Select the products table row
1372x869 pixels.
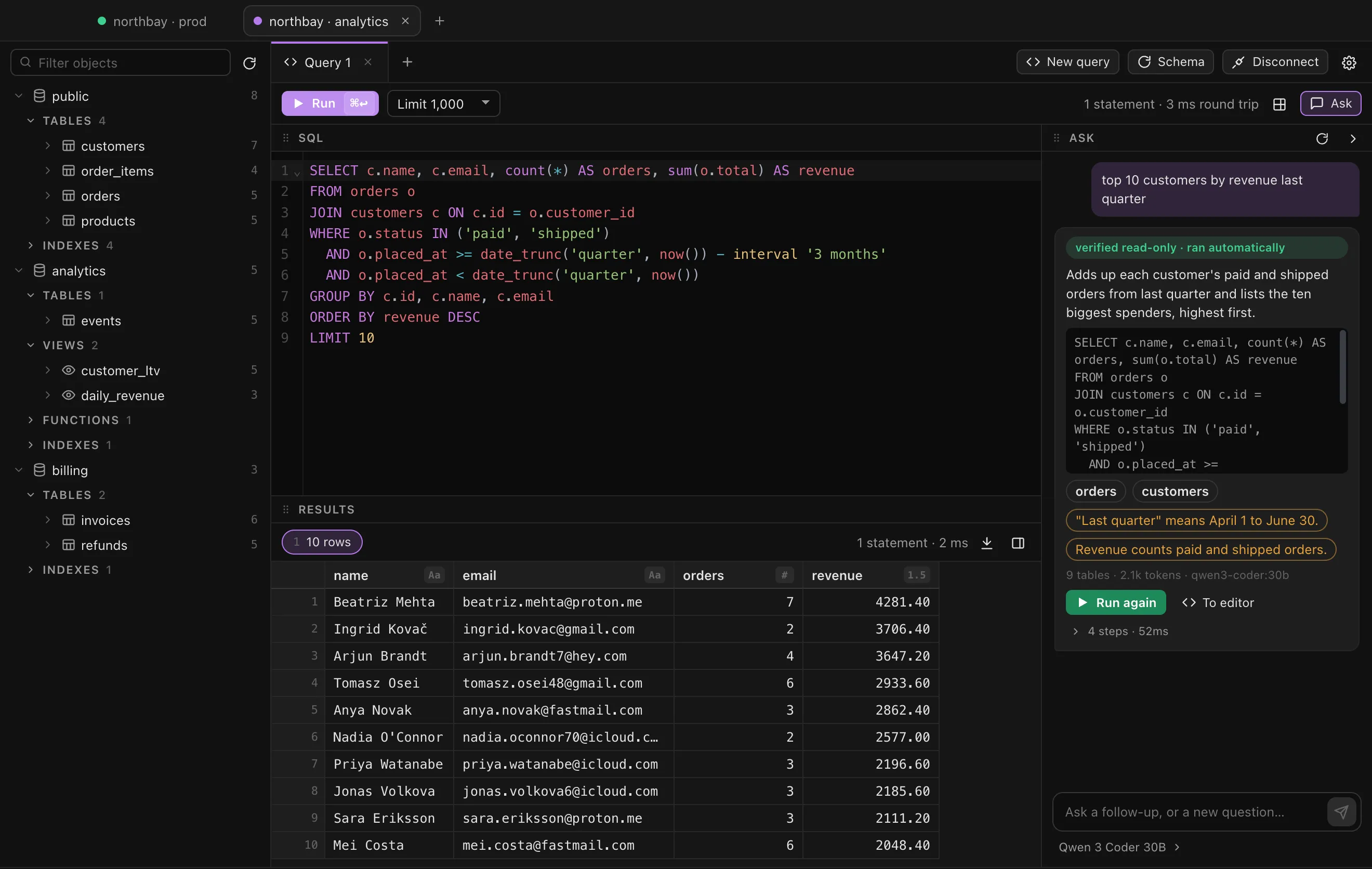click(x=136, y=220)
